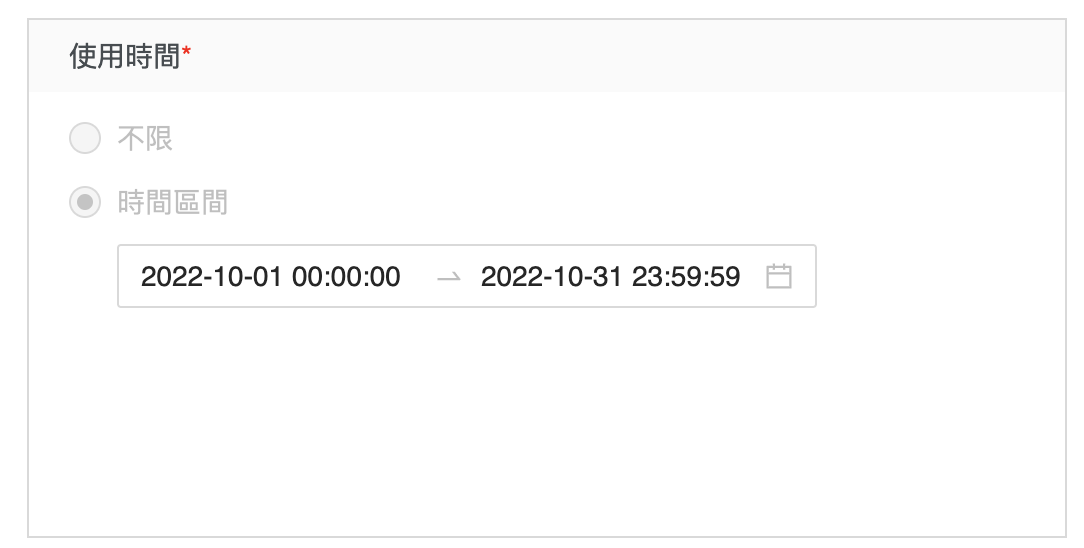
Task: Click the 使用時間 section title
Action: pos(124,57)
